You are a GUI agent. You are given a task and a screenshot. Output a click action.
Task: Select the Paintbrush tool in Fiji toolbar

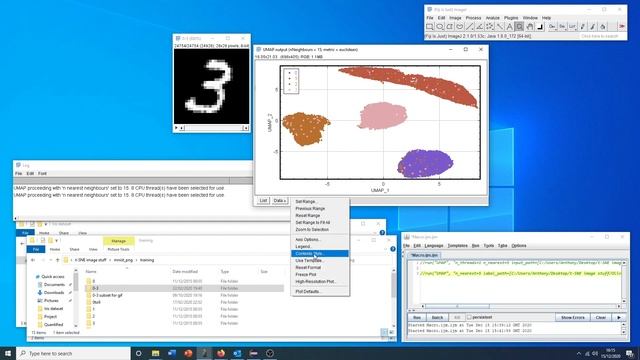click(x=592, y=27)
